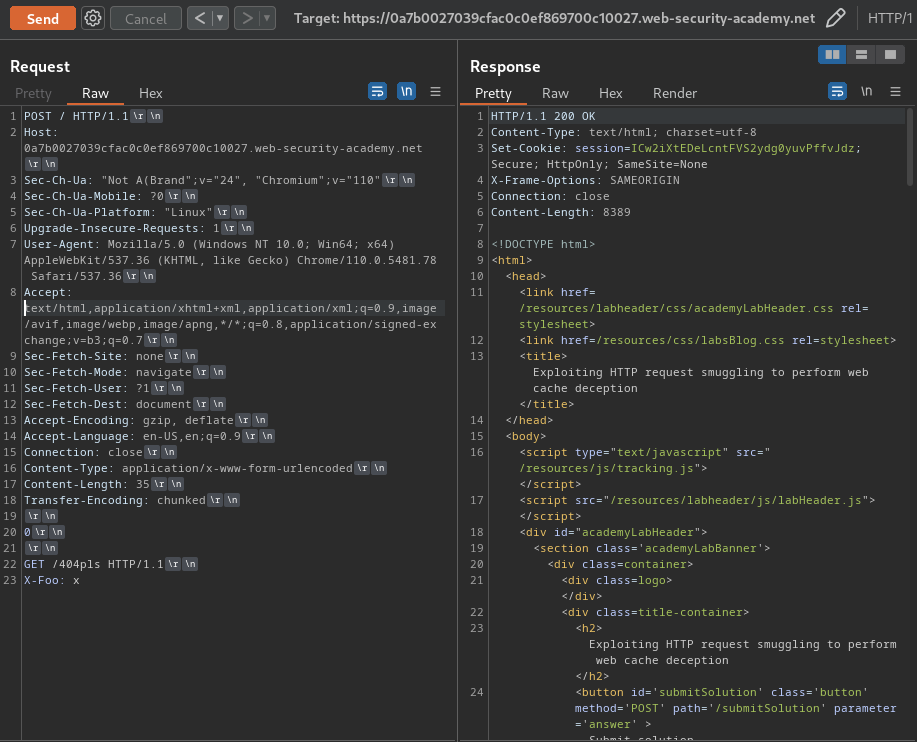The width and height of the screenshot is (917, 742).
Task: Click 'Sec-Fetch-Mode: navigate' header
Action: coord(108,372)
